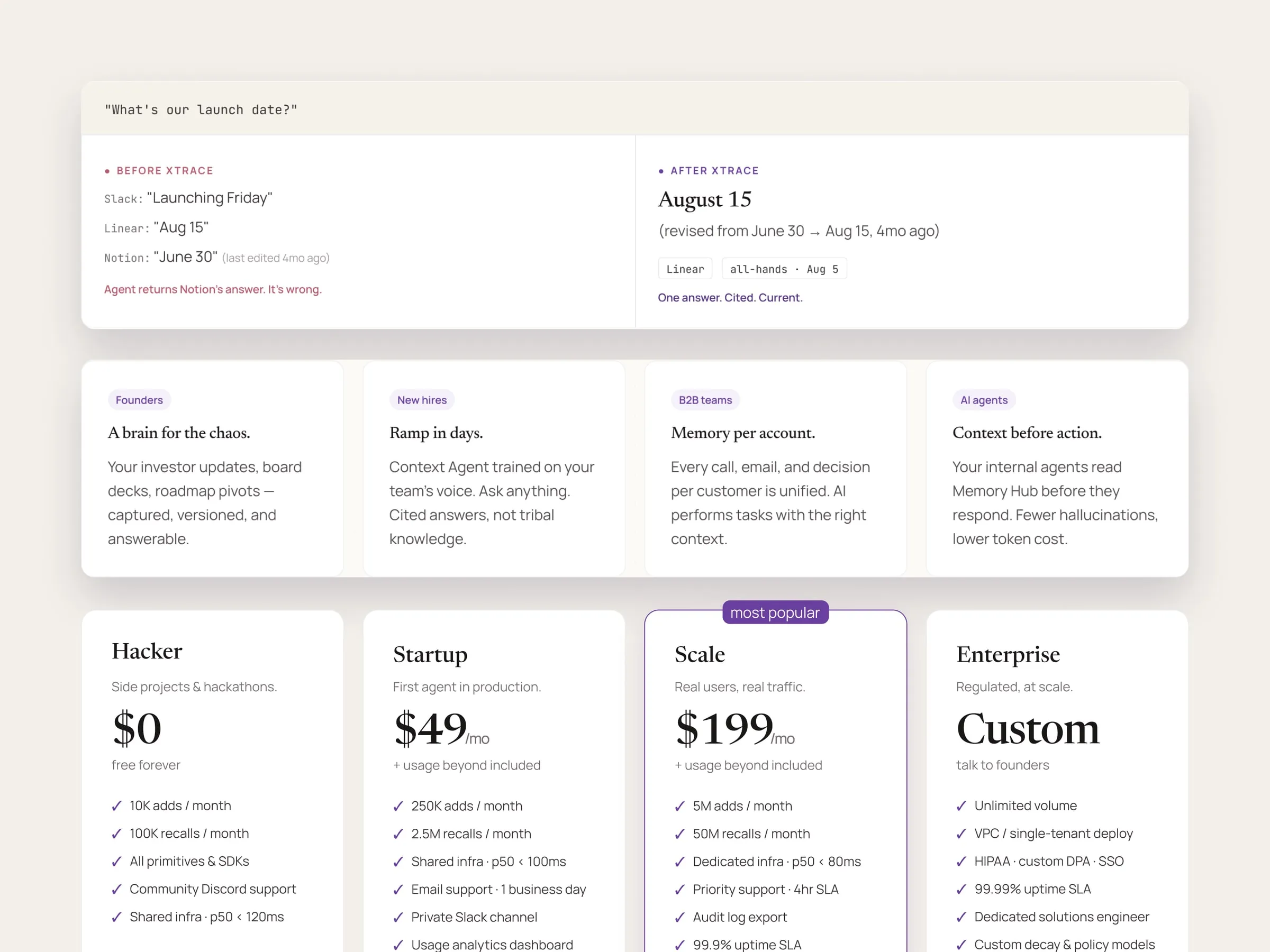This screenshot has width=1270, height=952.
Task: Click the August 15 answer heading
Action: pos(704,200)
